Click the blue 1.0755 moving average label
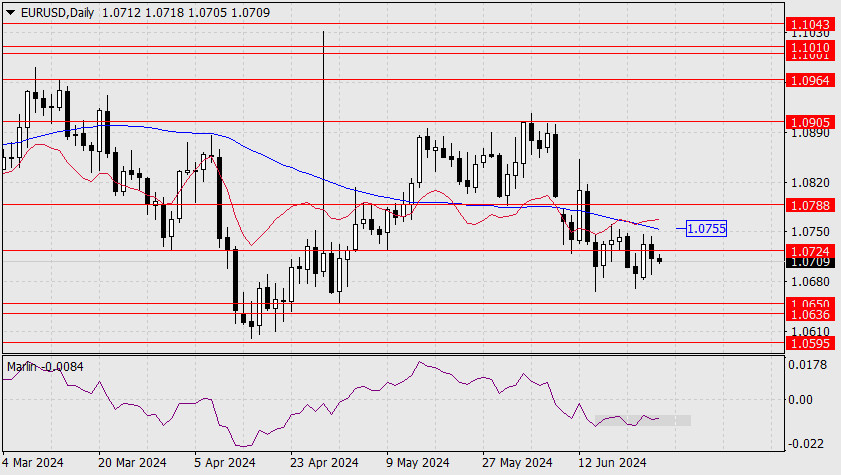This screenshot has width=841, height=475. point(706,229)
